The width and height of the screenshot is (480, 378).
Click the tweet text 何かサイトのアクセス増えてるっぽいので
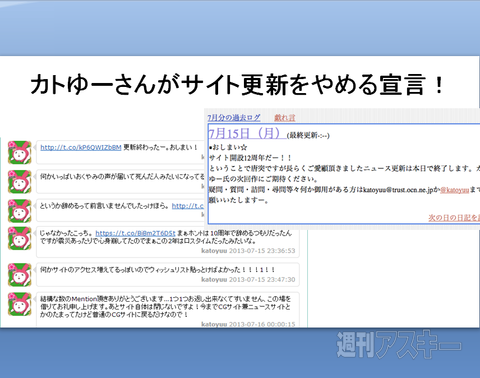point(157,269)
